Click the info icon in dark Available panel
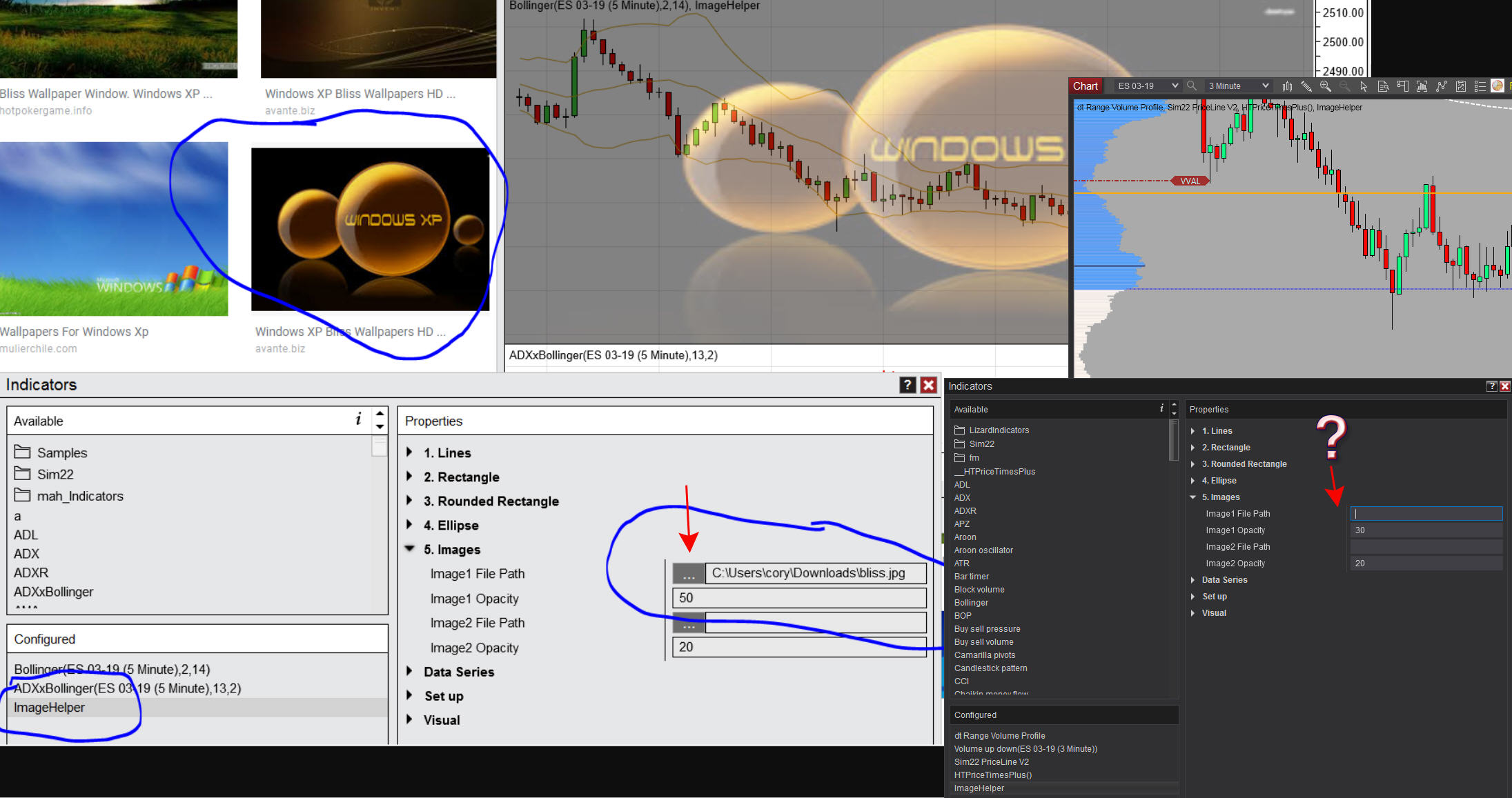Image resolution: width=1512 pixels, height=798 pixels. pyautogui.click(x=1161, y=408)
